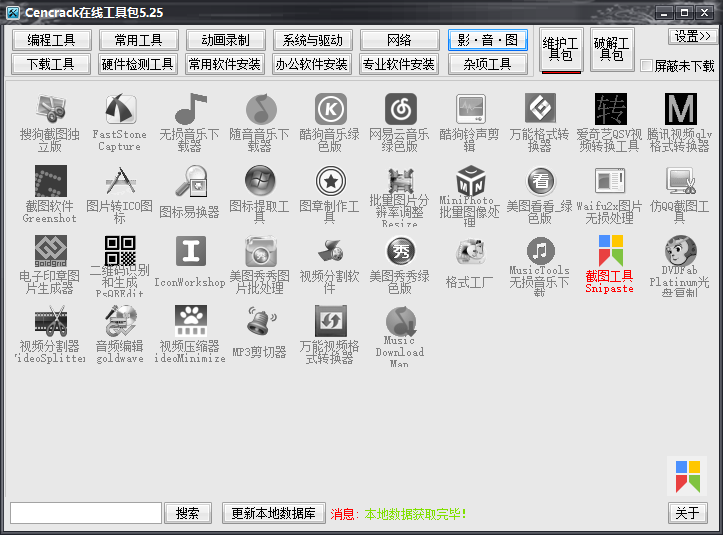Switch to 常用软件安装 category
Image resolution: width=723 pixels, height=535 pixels.
(x=225, y=64)
